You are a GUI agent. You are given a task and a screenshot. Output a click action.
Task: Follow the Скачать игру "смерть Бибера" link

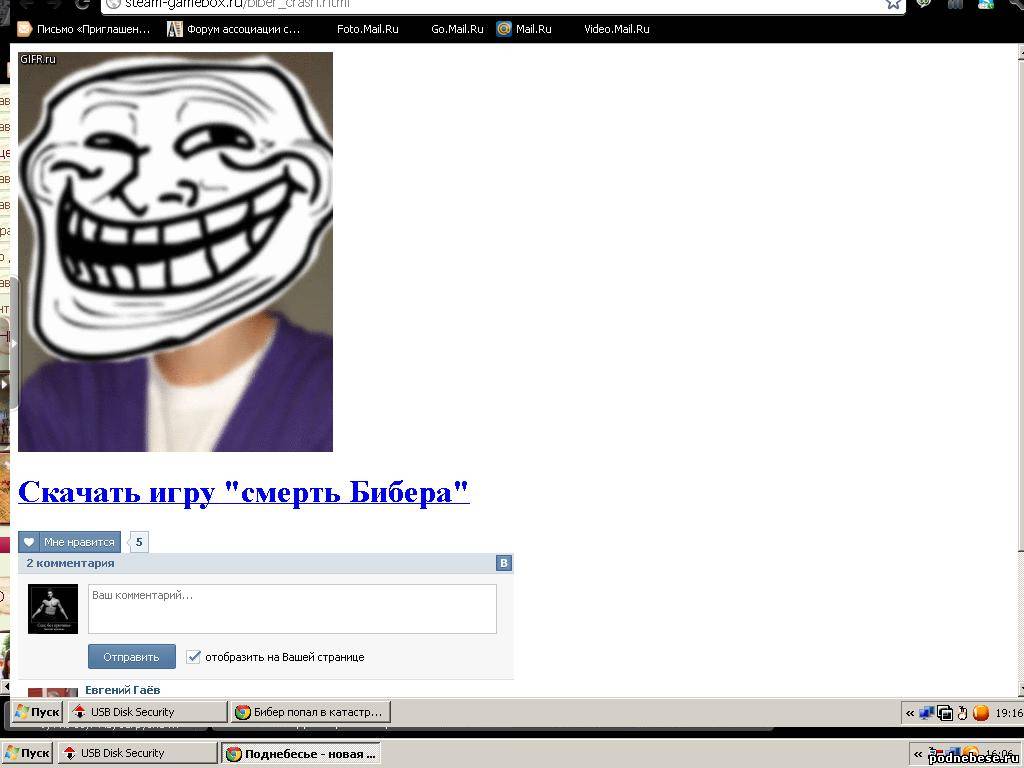coord(244,491)
